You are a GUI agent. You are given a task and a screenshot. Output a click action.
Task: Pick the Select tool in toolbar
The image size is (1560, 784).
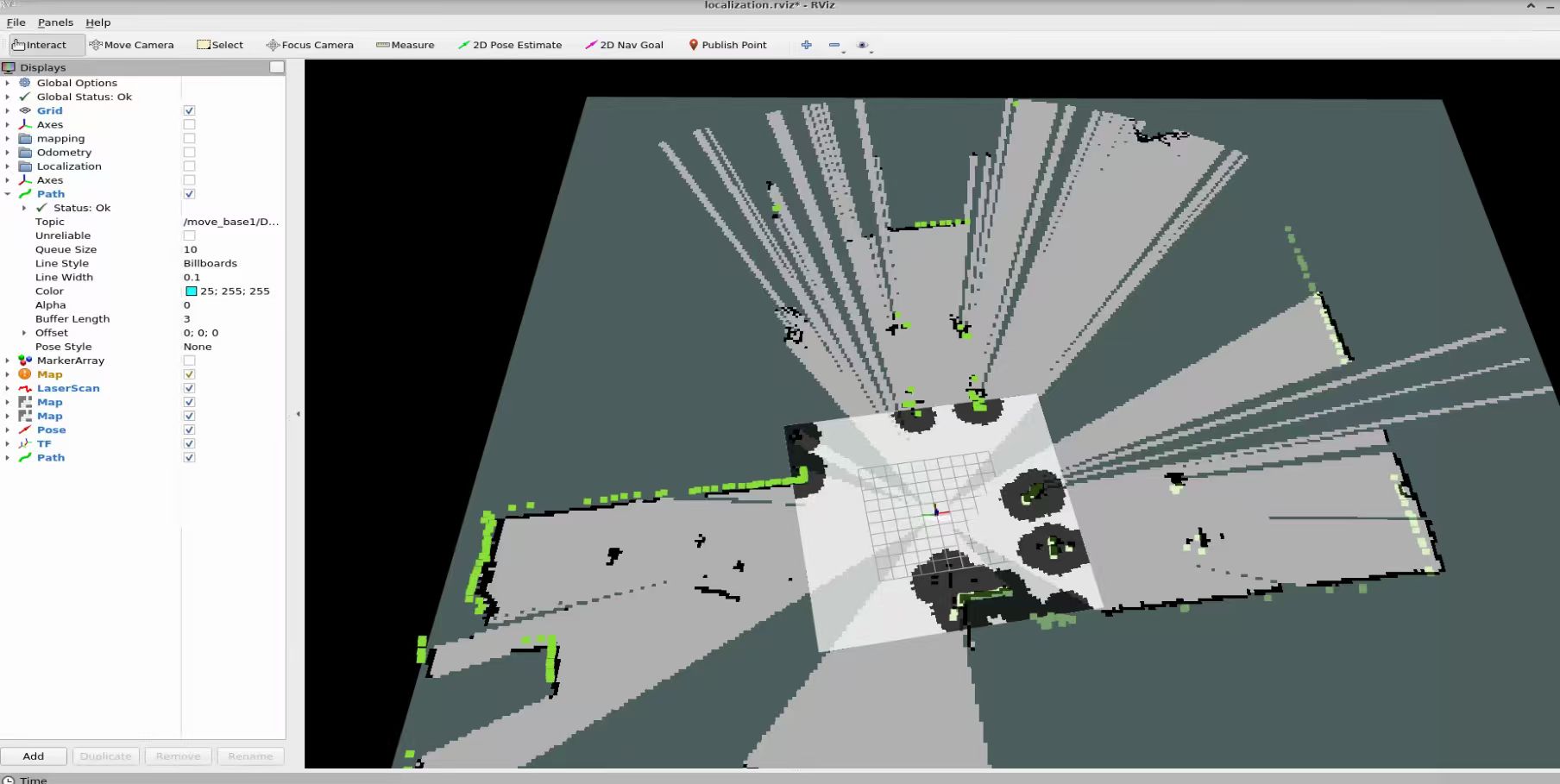point(220,45)
